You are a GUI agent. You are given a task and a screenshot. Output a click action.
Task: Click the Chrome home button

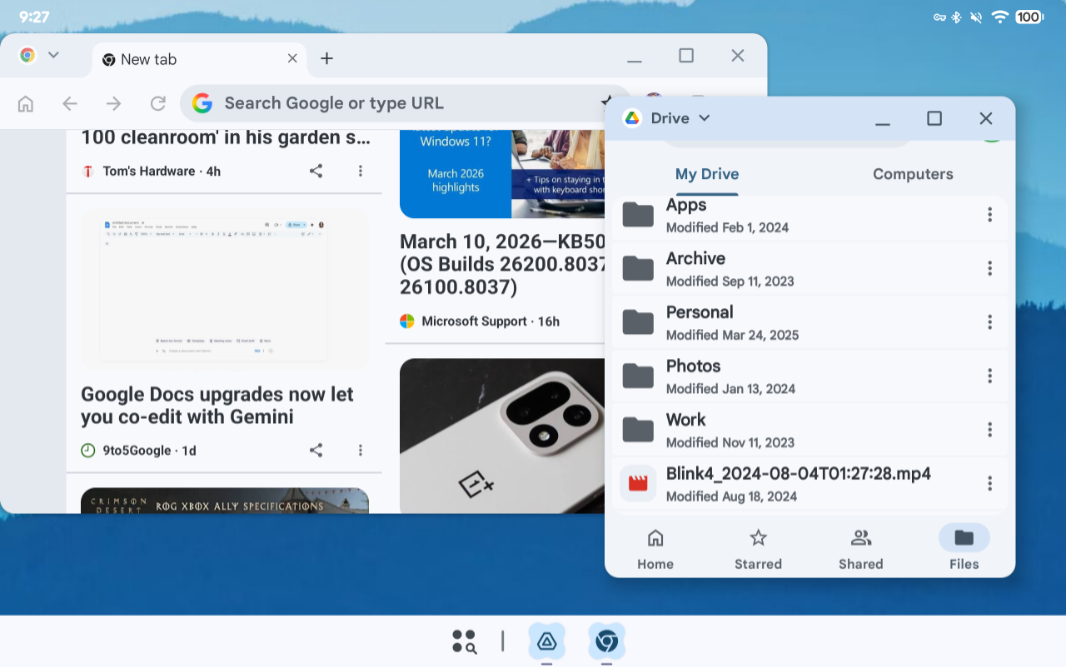point(26,103)
